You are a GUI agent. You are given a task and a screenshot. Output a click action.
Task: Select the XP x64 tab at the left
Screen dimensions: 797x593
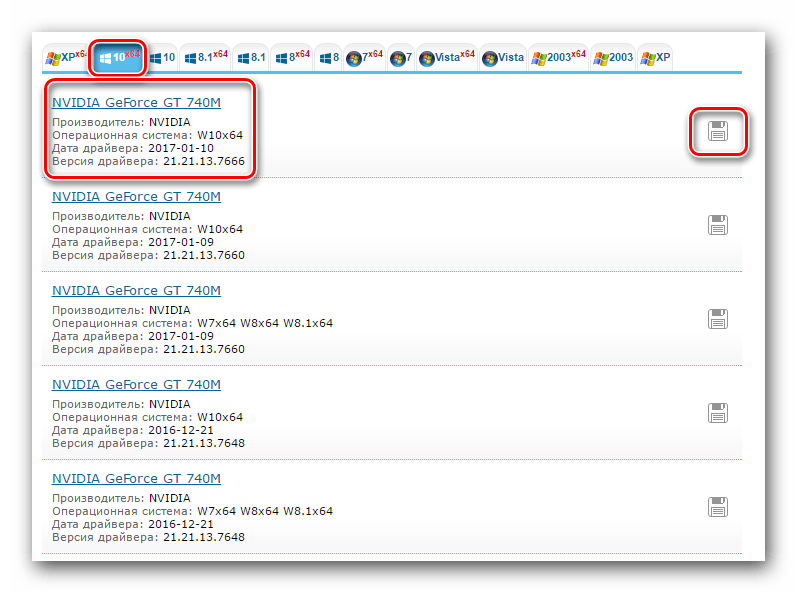click(65, 57)
